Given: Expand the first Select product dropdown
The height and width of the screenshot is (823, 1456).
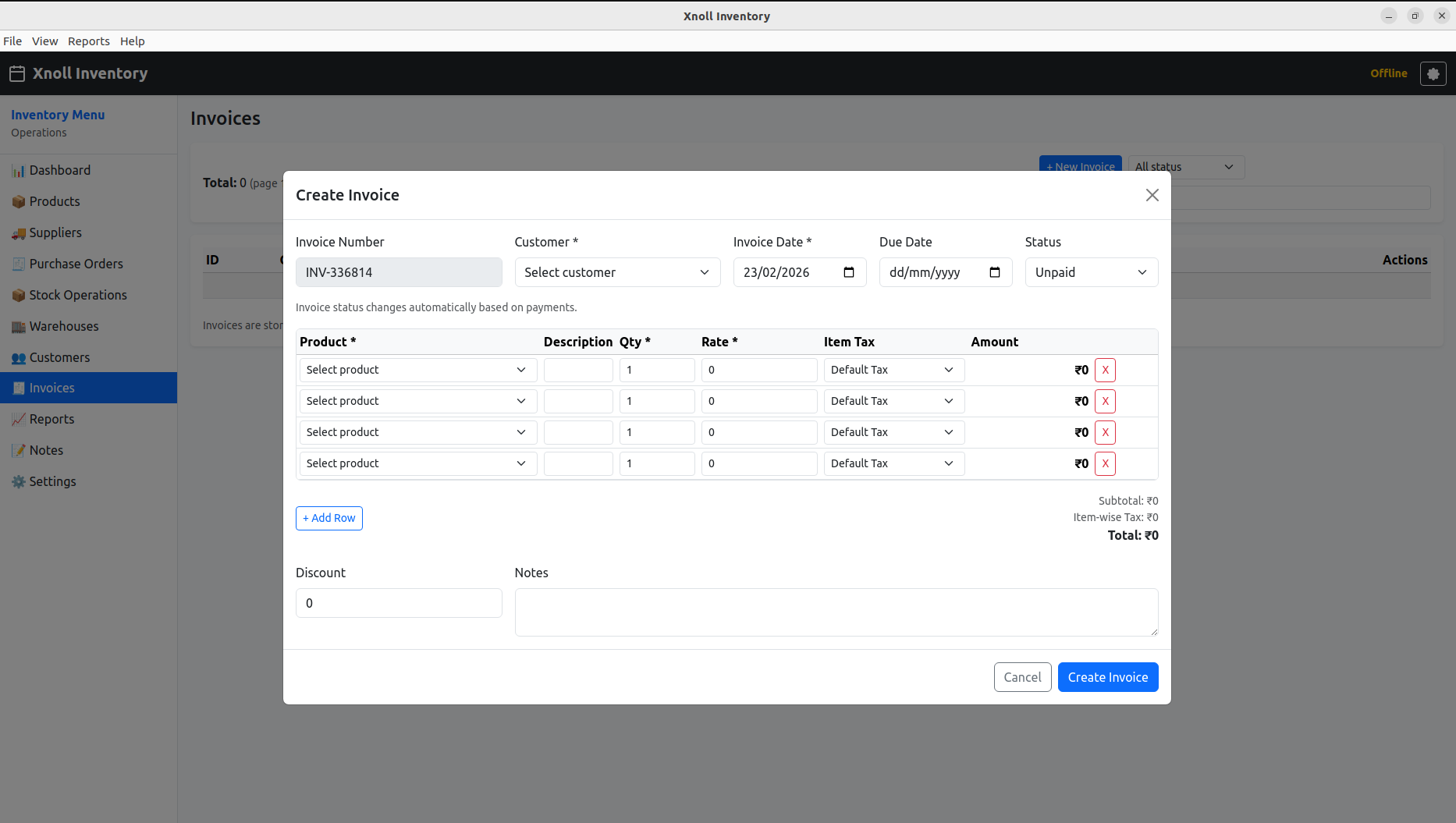Looking at the screenshot, I should point(417,370).
